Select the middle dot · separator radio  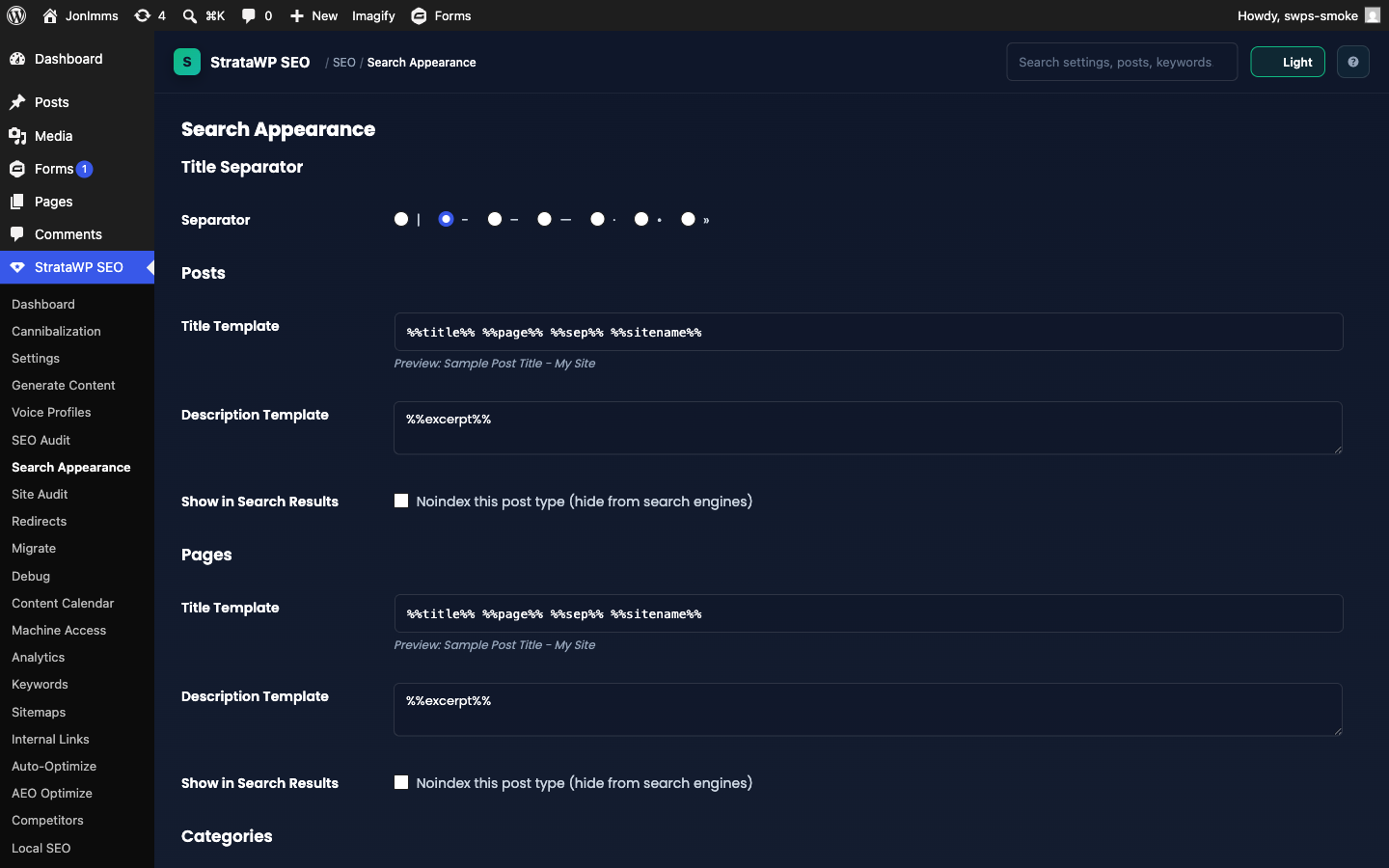pyautogui.click(x=598, y=219)
